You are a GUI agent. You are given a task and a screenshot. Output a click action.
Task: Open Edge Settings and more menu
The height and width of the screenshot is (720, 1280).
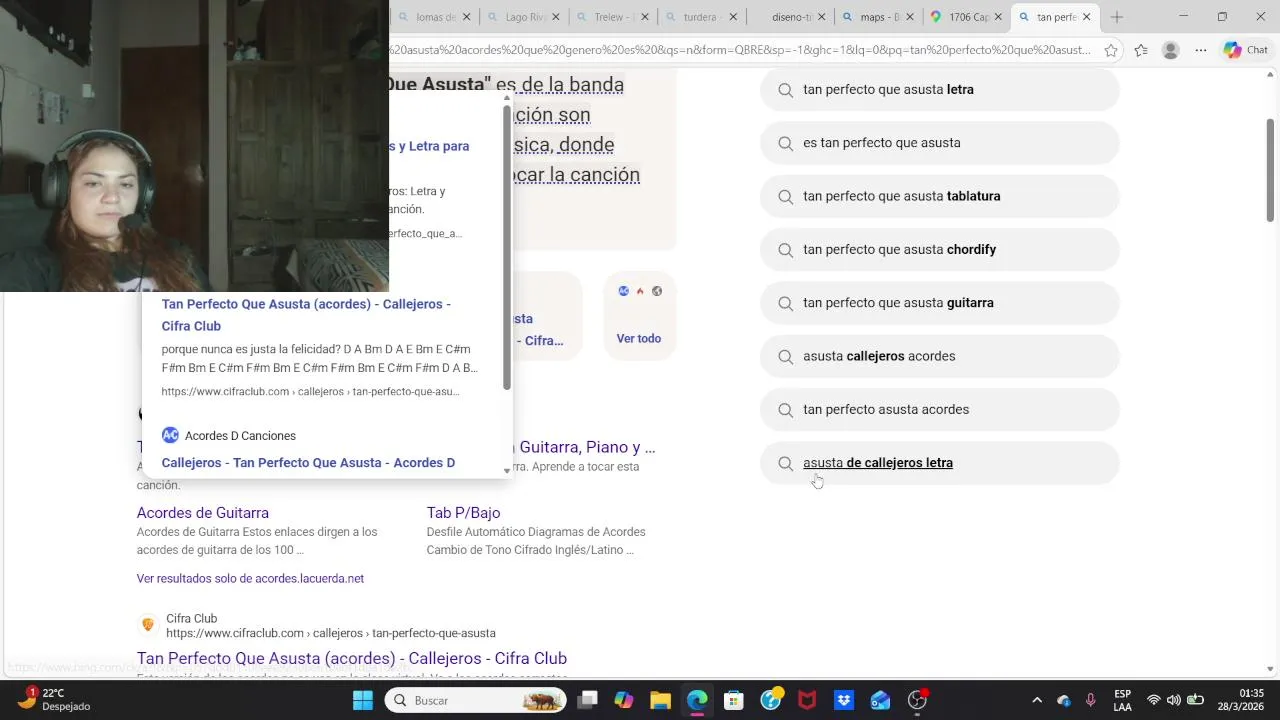pyautogui.click(x=1201, y=50)
